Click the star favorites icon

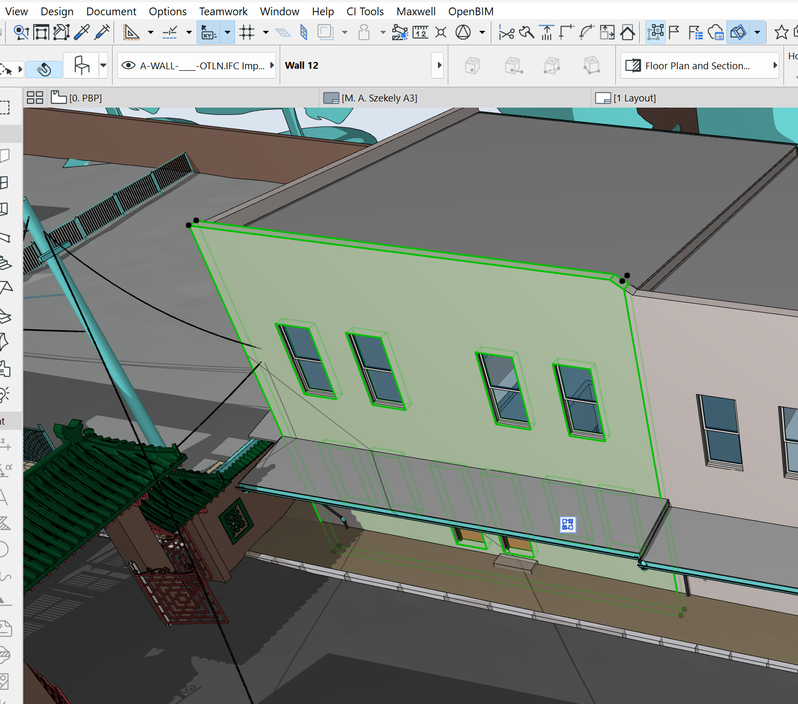(781, 33)
